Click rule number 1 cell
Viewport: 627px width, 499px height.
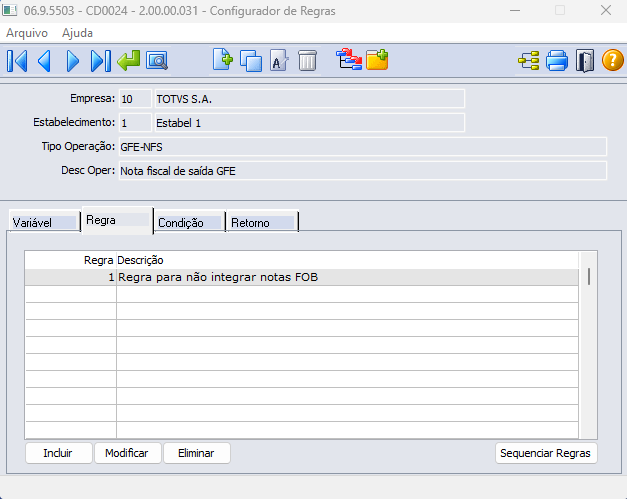click(x=71, y=277)
